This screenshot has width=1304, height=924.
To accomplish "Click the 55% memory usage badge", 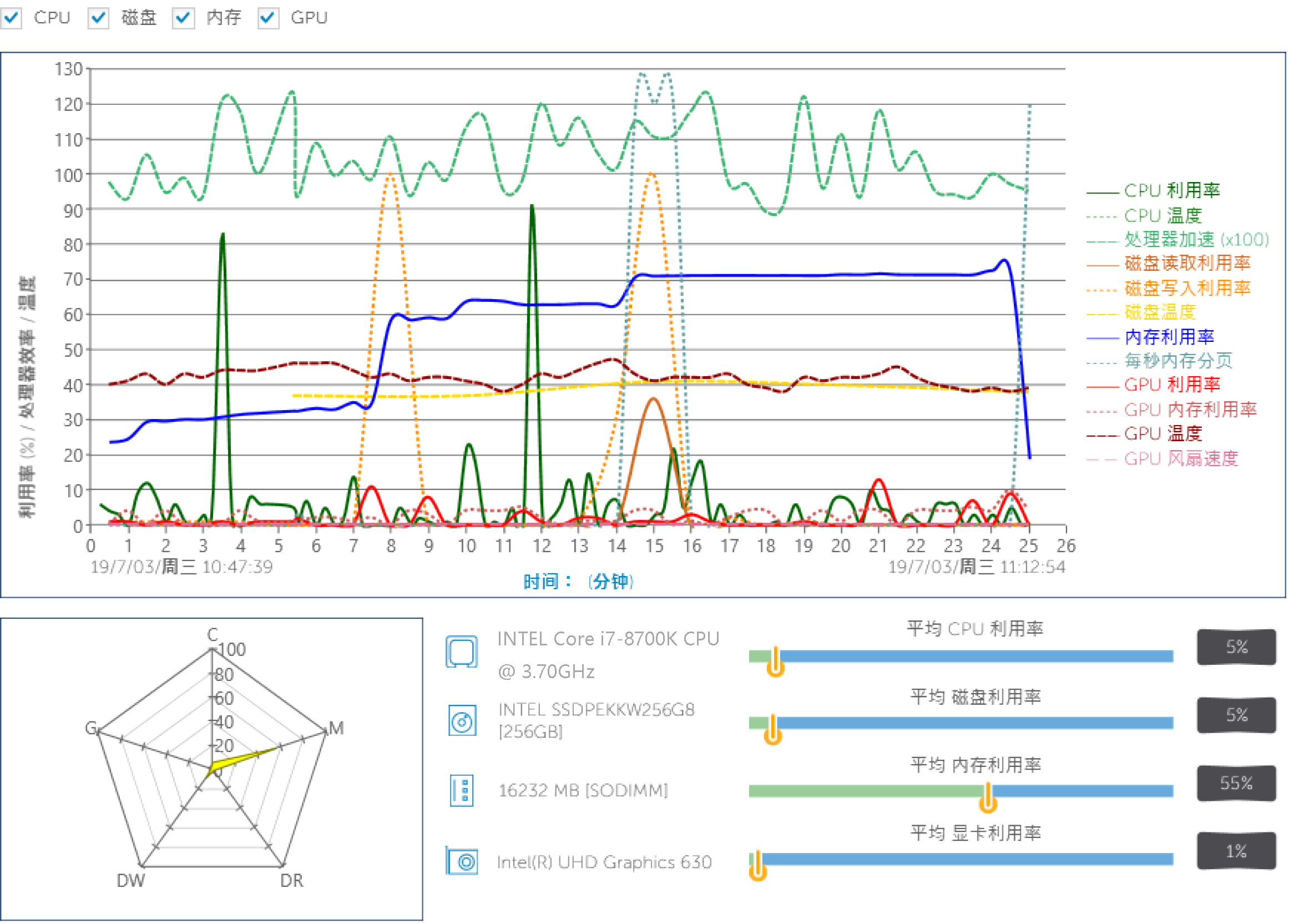I will click(1236, 784).
